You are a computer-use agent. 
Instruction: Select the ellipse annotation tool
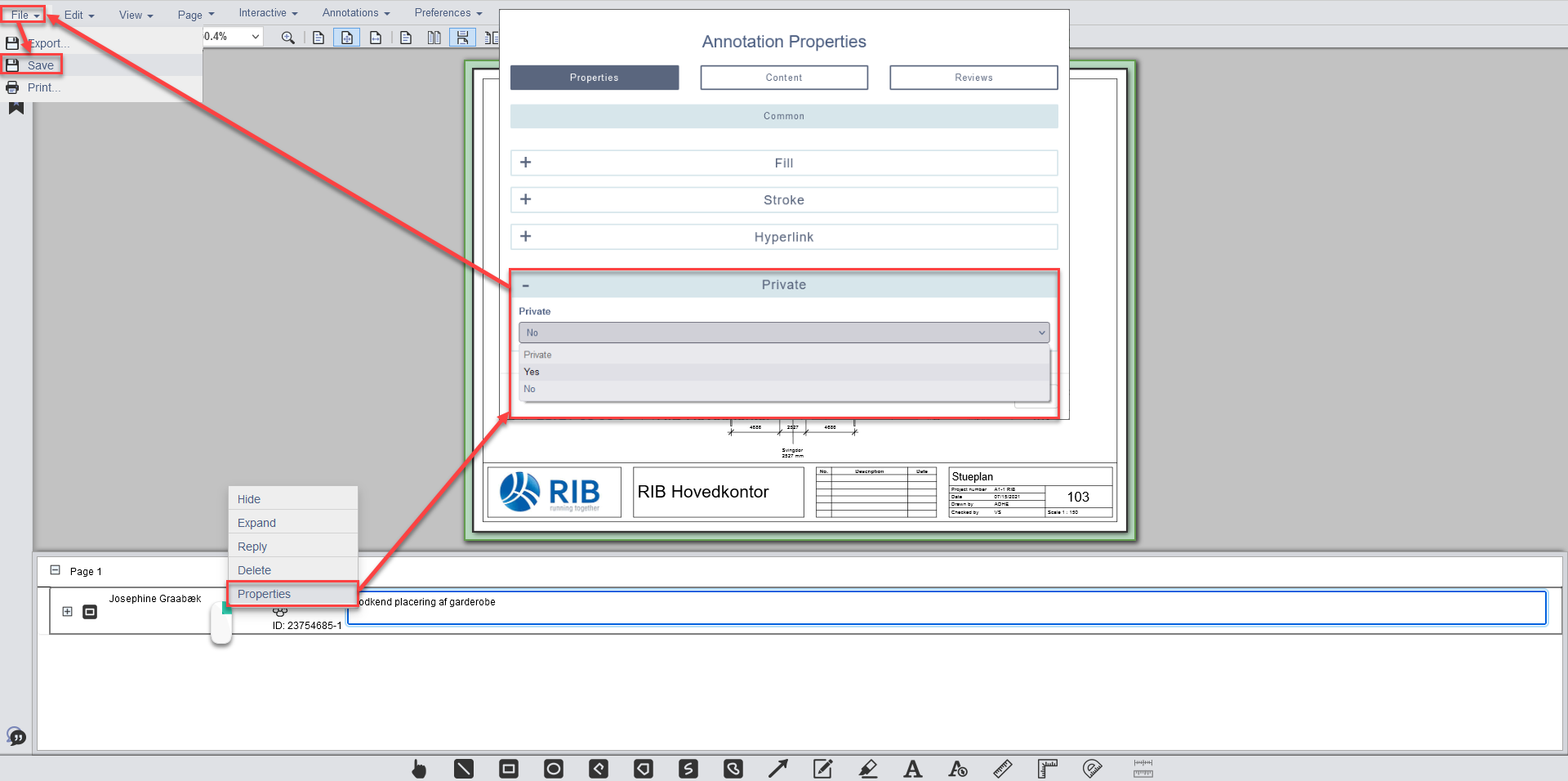tap(554, 769)
